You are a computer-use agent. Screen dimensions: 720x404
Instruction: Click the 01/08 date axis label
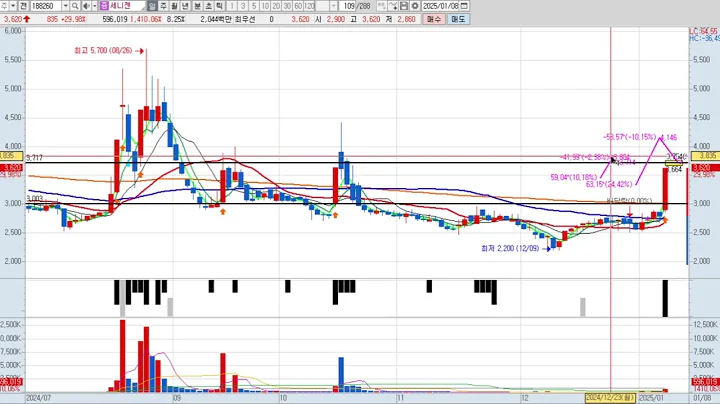click(702, 398)
